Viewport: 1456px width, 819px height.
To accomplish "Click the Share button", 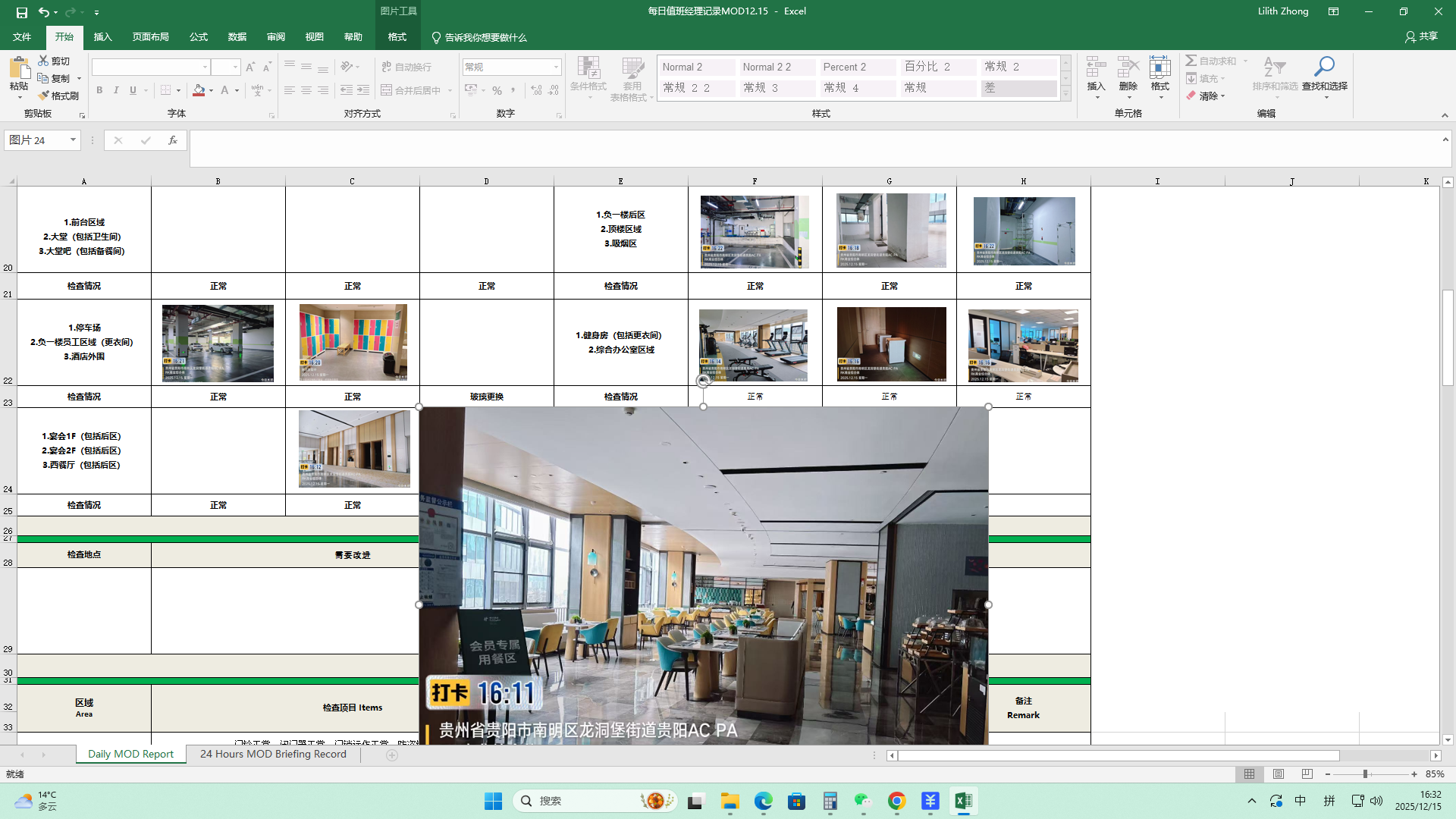I will [1421, 36].
